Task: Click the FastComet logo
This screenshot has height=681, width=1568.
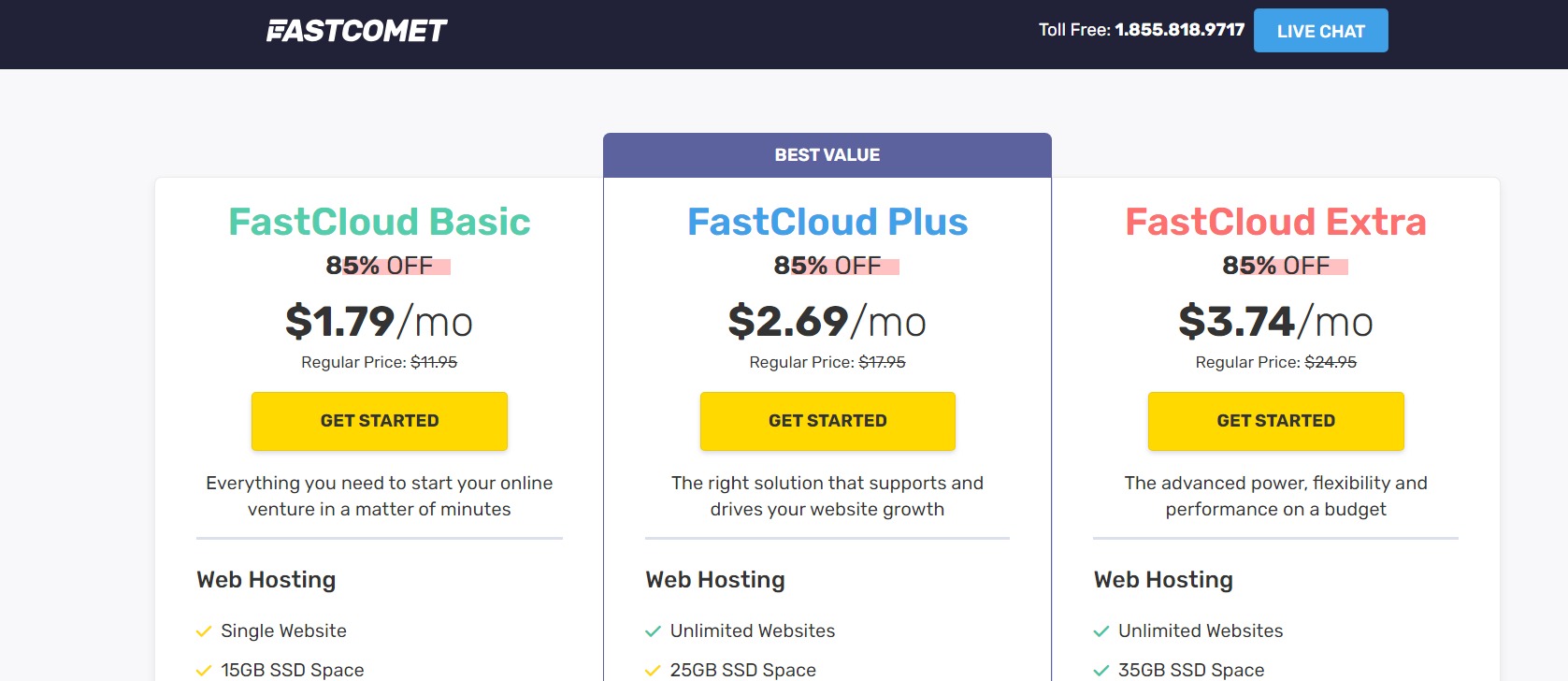Action: tap(357, 29)
